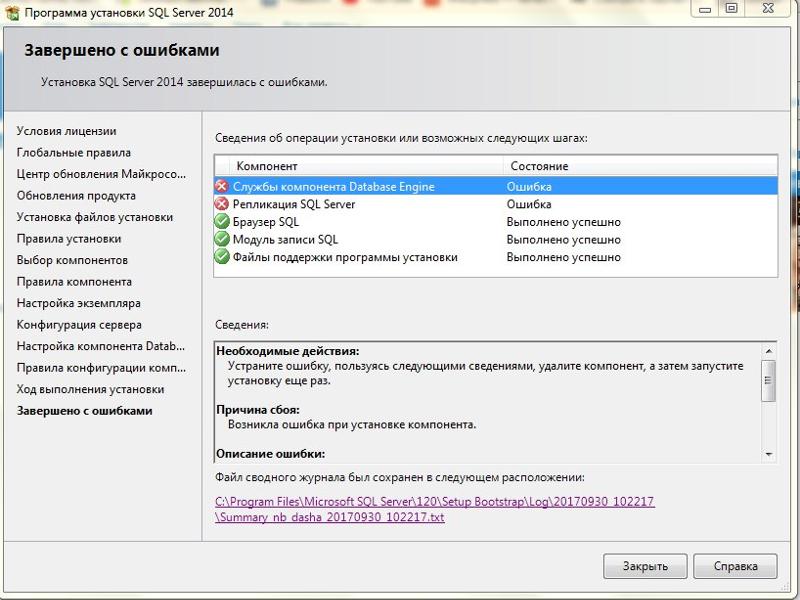Click the Причина сбоя heading in details
Image resolution: width=800 pixels, height=600 pixels.
[x=258, y=410]
